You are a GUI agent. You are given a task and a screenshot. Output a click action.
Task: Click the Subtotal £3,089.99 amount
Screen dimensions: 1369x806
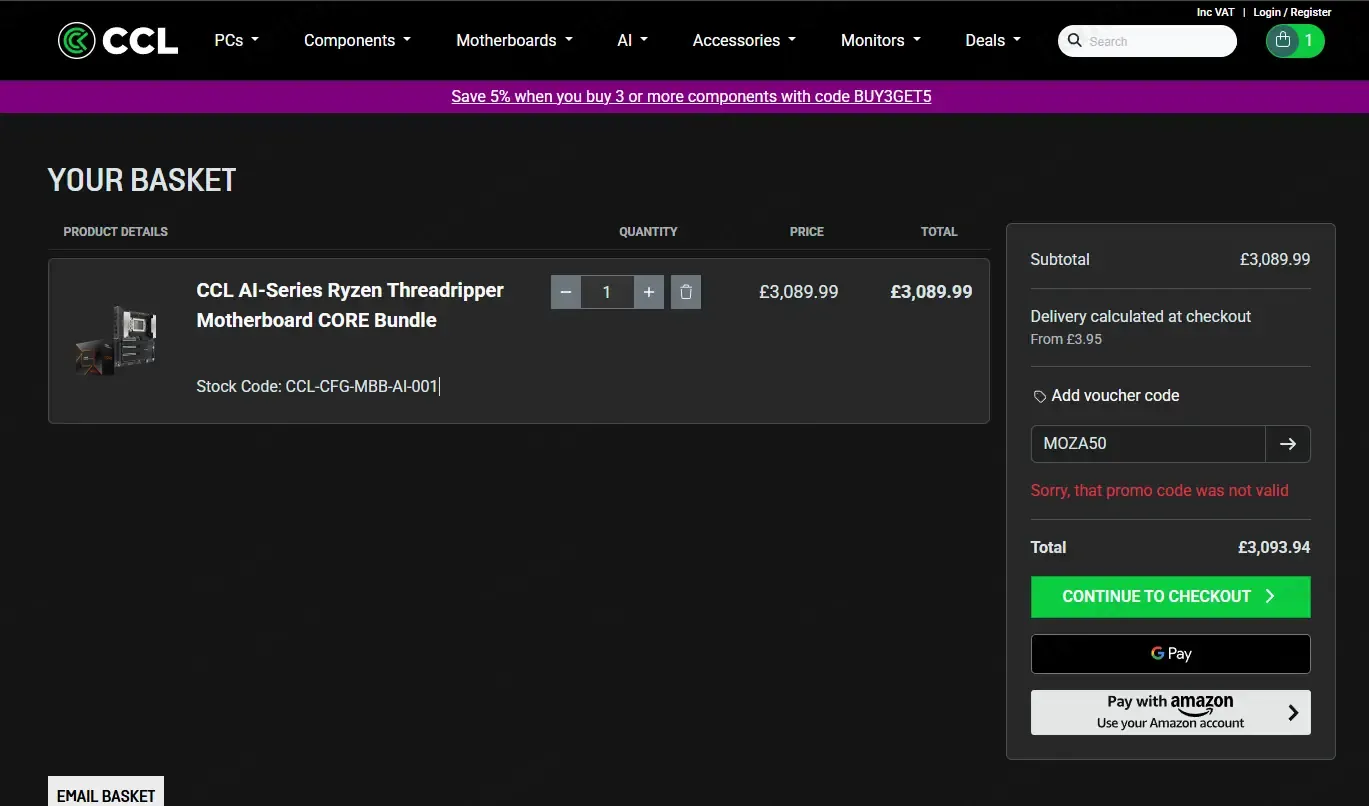tap(1274, 259)
